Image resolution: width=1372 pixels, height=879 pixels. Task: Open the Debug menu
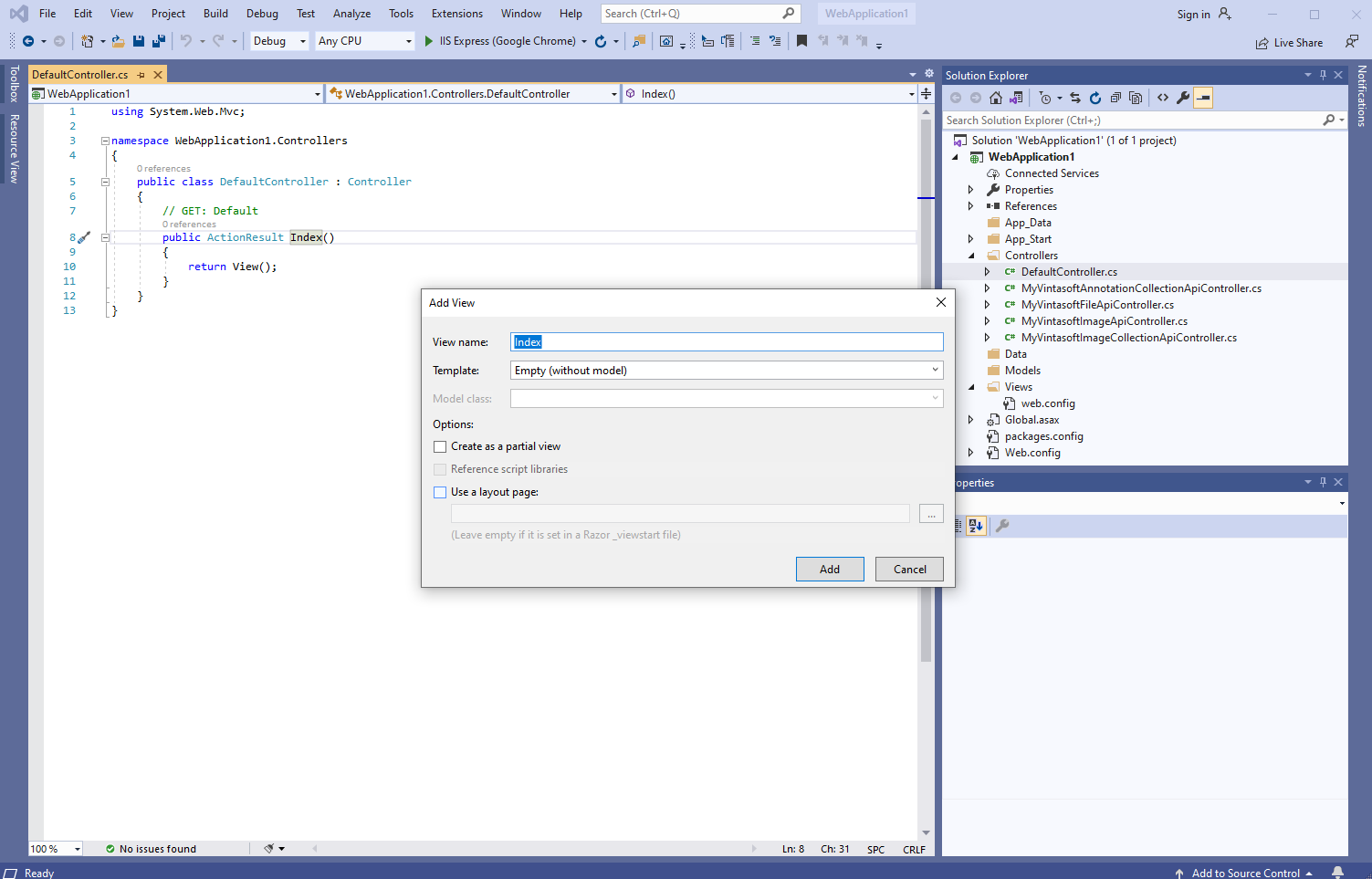pos(262,14)
